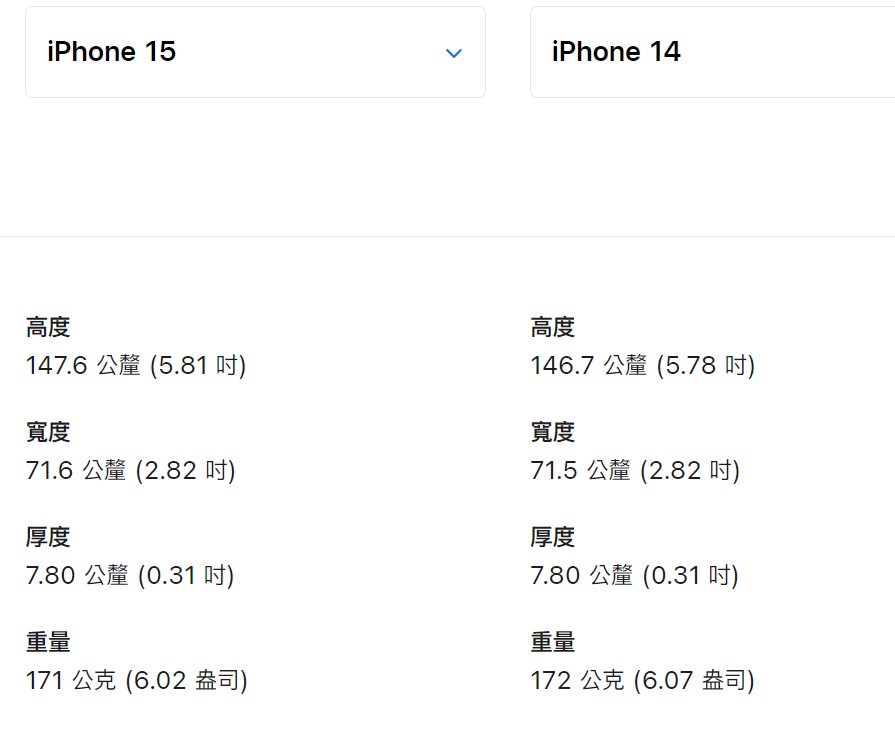Select iPhone 15's 7.80 公釐 thickness value
Viewport: 895px width, 747px height.
pyautogui.click(x=77, y=575)
